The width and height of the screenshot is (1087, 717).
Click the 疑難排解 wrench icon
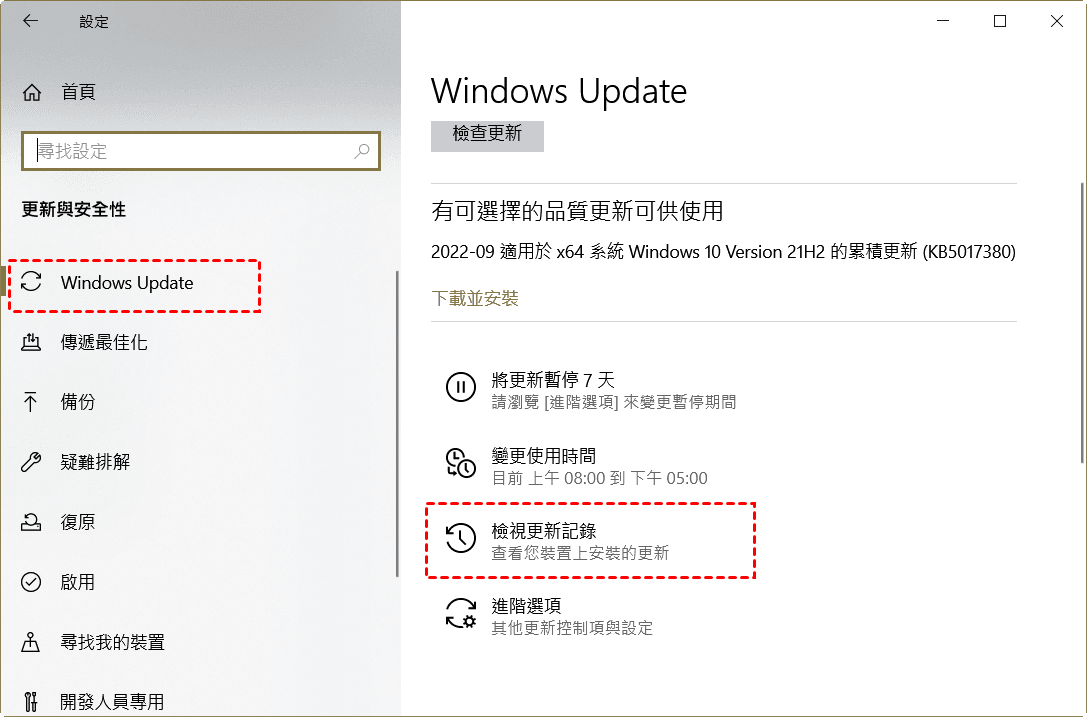(31, 462)
